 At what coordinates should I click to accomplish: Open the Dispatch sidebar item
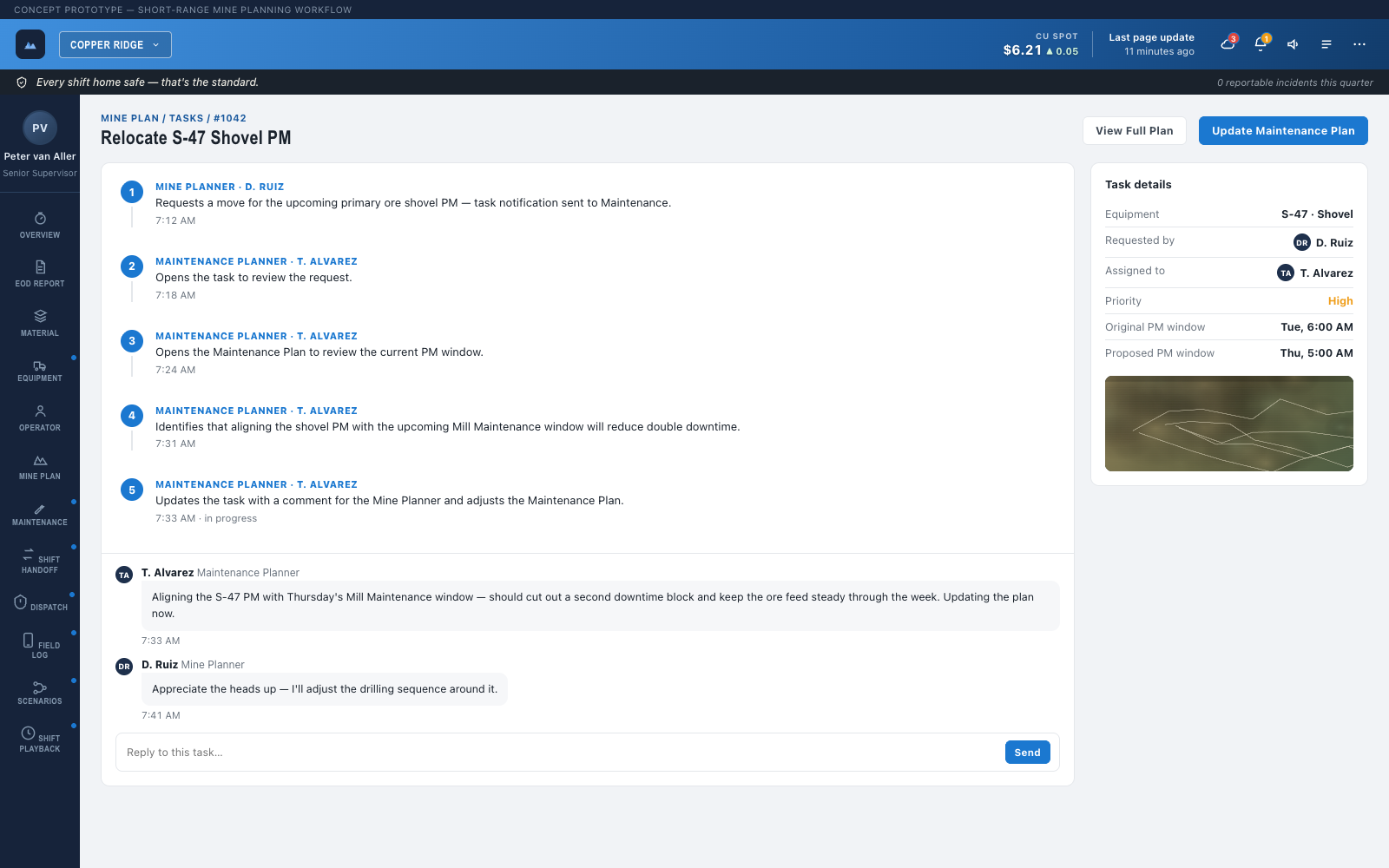point(40,603)
